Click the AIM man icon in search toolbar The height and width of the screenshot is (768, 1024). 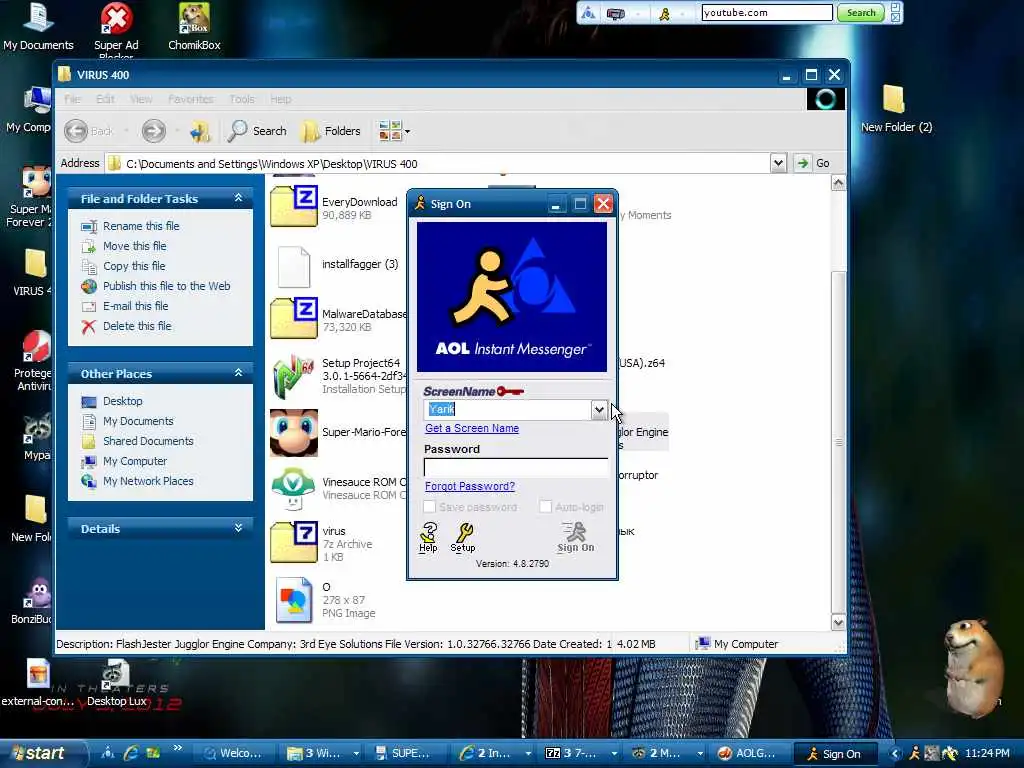(x=665, y=14)
